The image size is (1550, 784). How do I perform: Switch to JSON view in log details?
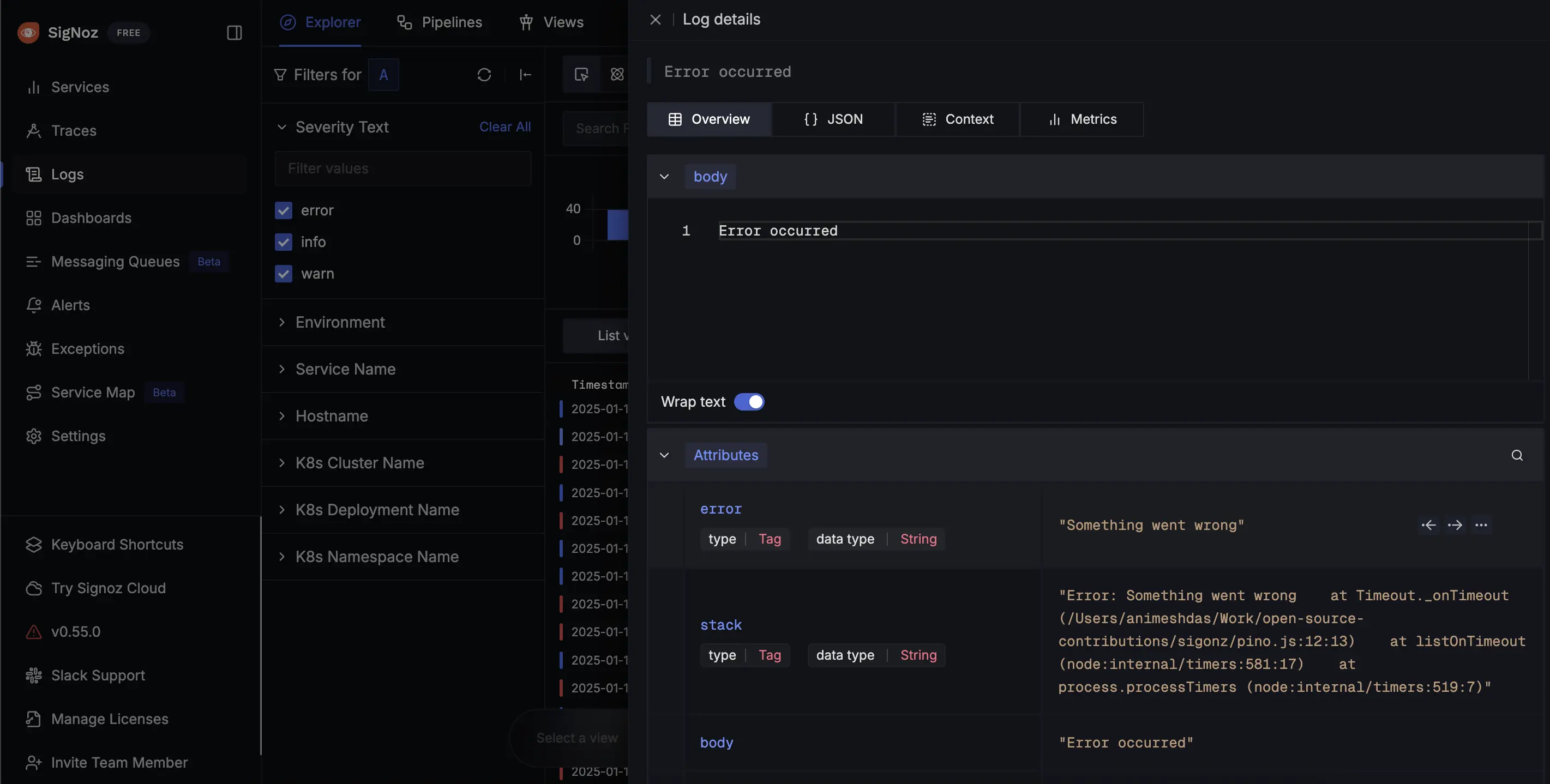point(833,119)
